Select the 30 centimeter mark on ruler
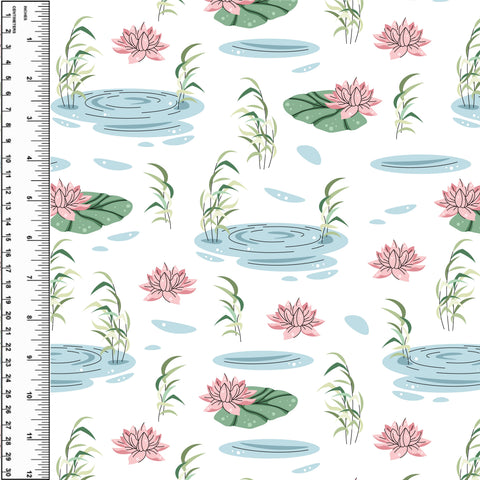 click(8, 473)
